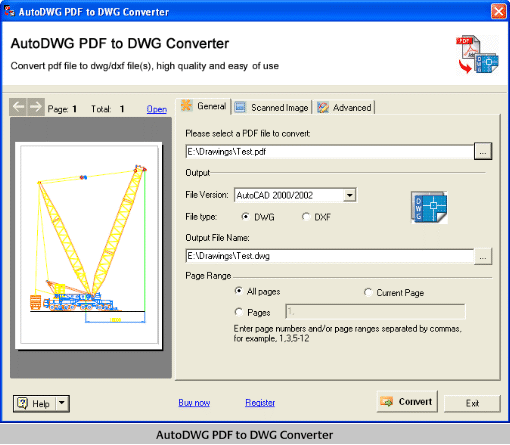Click the app icon in the title bar
This screenshot has height=445, width=510.
coord(9,11)
